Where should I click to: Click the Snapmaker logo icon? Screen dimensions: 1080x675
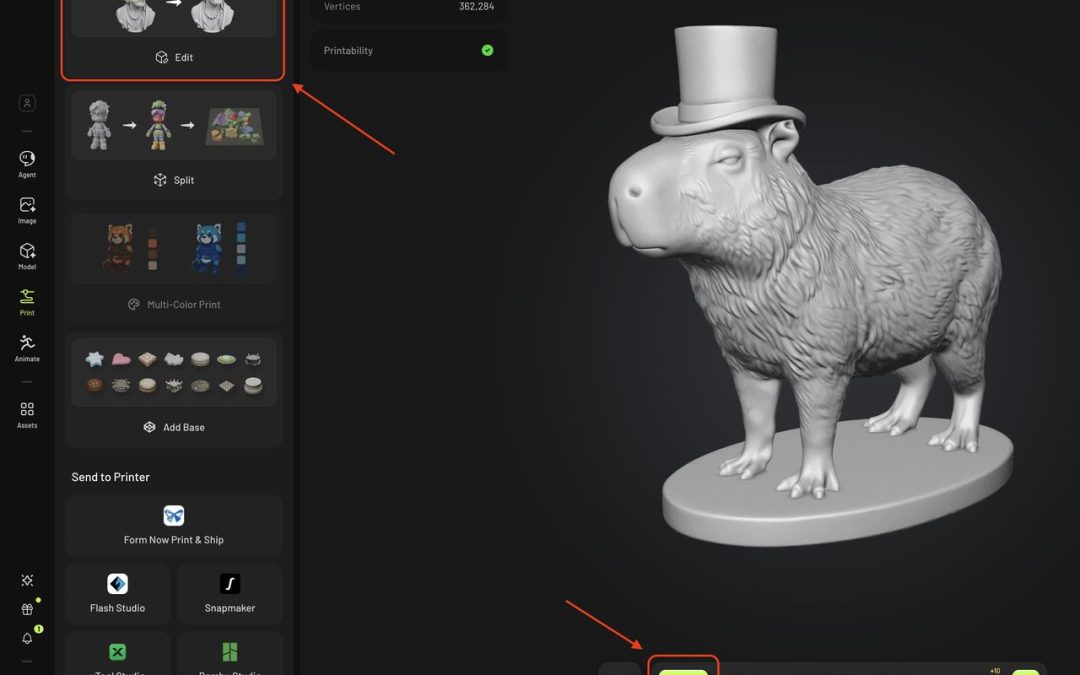[230, 583]
